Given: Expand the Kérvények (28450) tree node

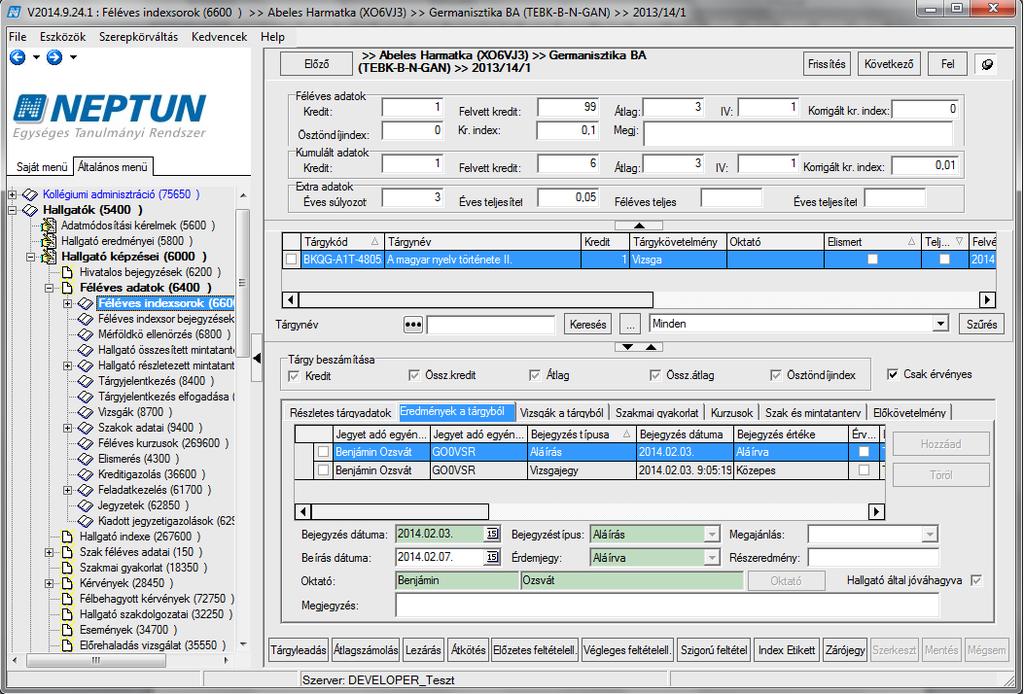Looking at the screenshot, I should 49,584.
